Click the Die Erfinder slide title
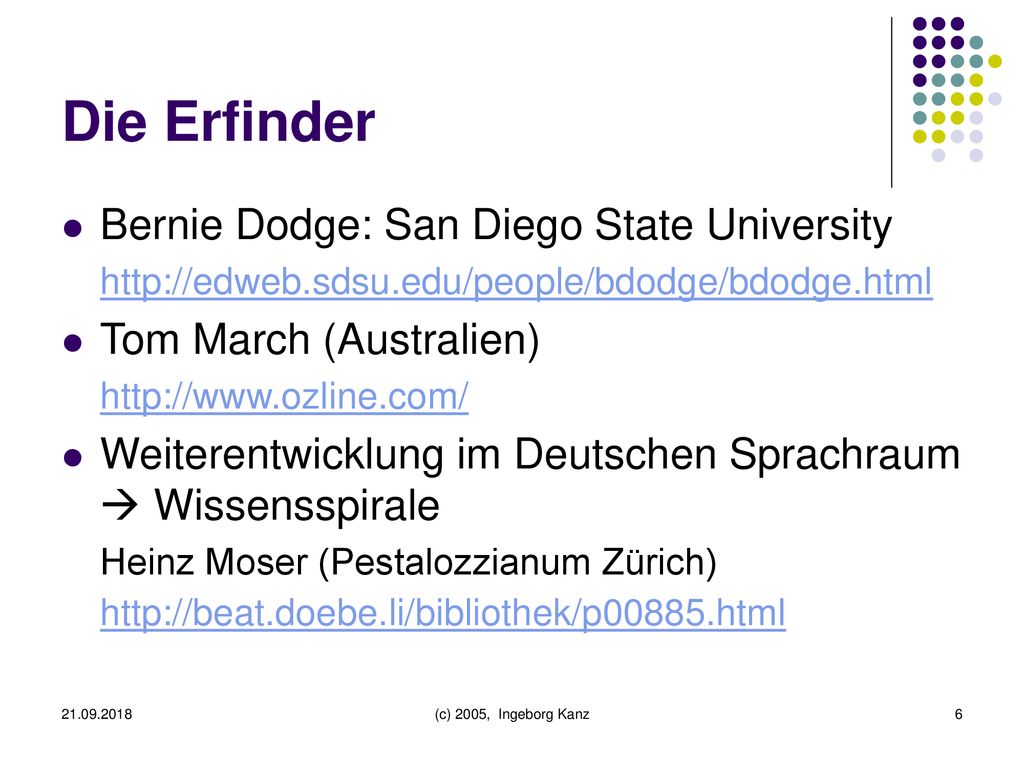The height and width of the screenshot is (768, 1024). [x=219, y=121]
